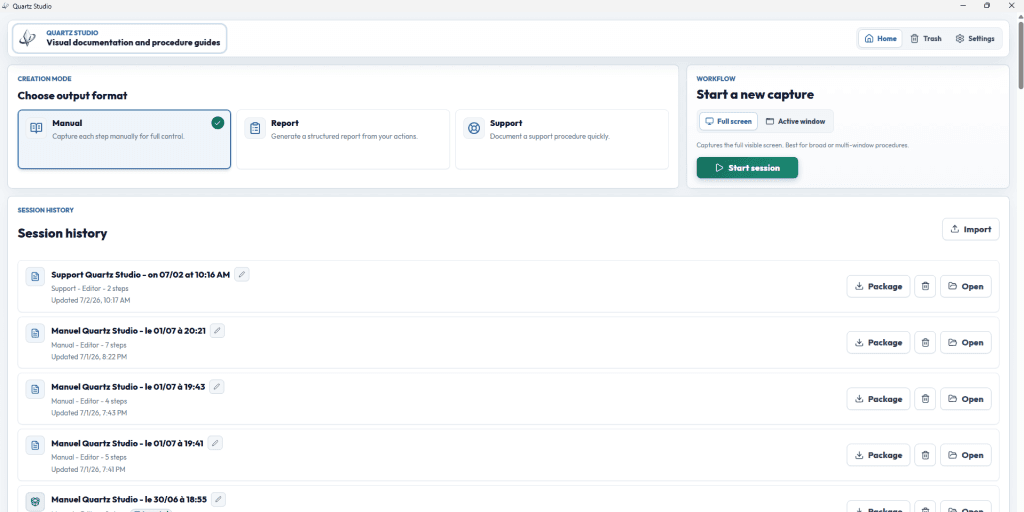Package the session from 01/07 à 19:43
The height and width of the screenshot is (512, 1024).
click(x=878, y=399)
